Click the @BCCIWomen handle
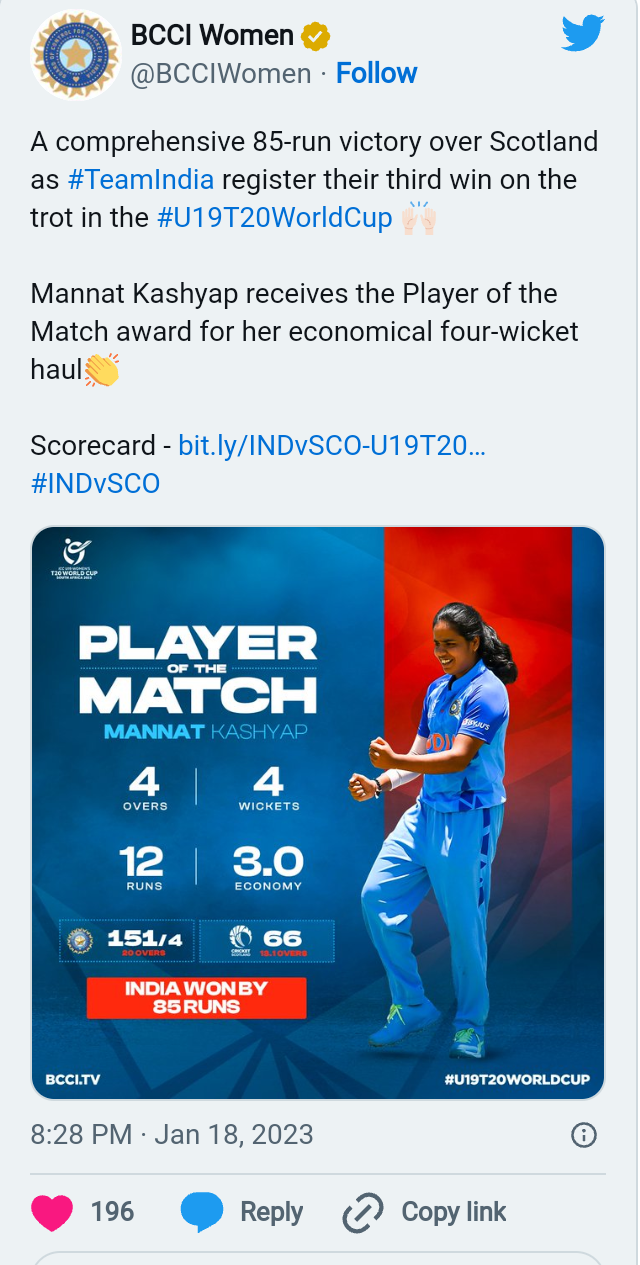Image resolution: width=640 pixels, height=1265 pixels. coord(221,73)
